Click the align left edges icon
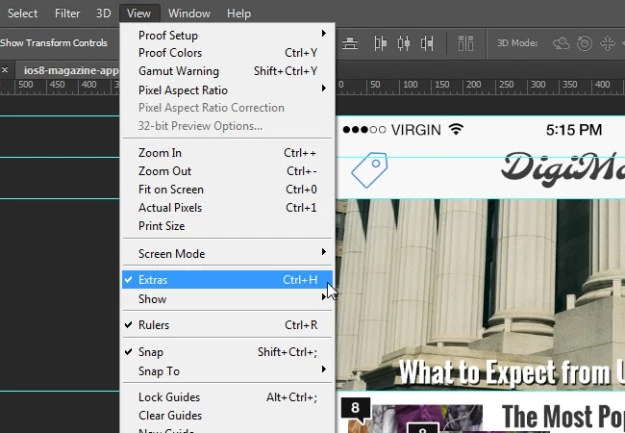The height and width of the screenshot is (433, 625). (380, 43)
